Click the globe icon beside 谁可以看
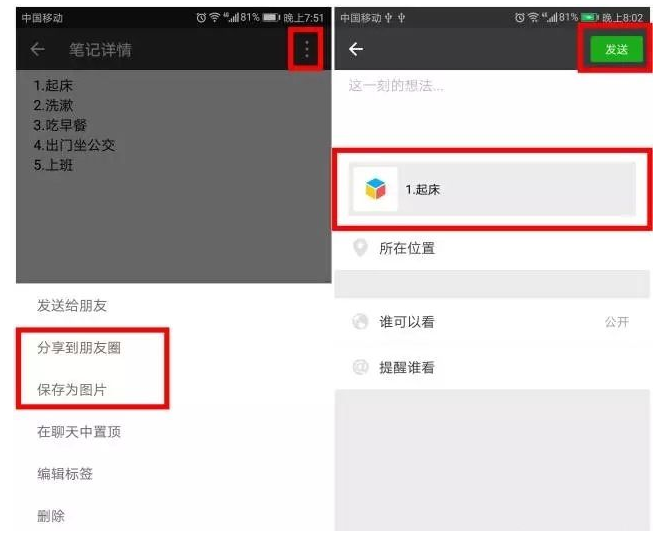 click(x=360, y=322)
